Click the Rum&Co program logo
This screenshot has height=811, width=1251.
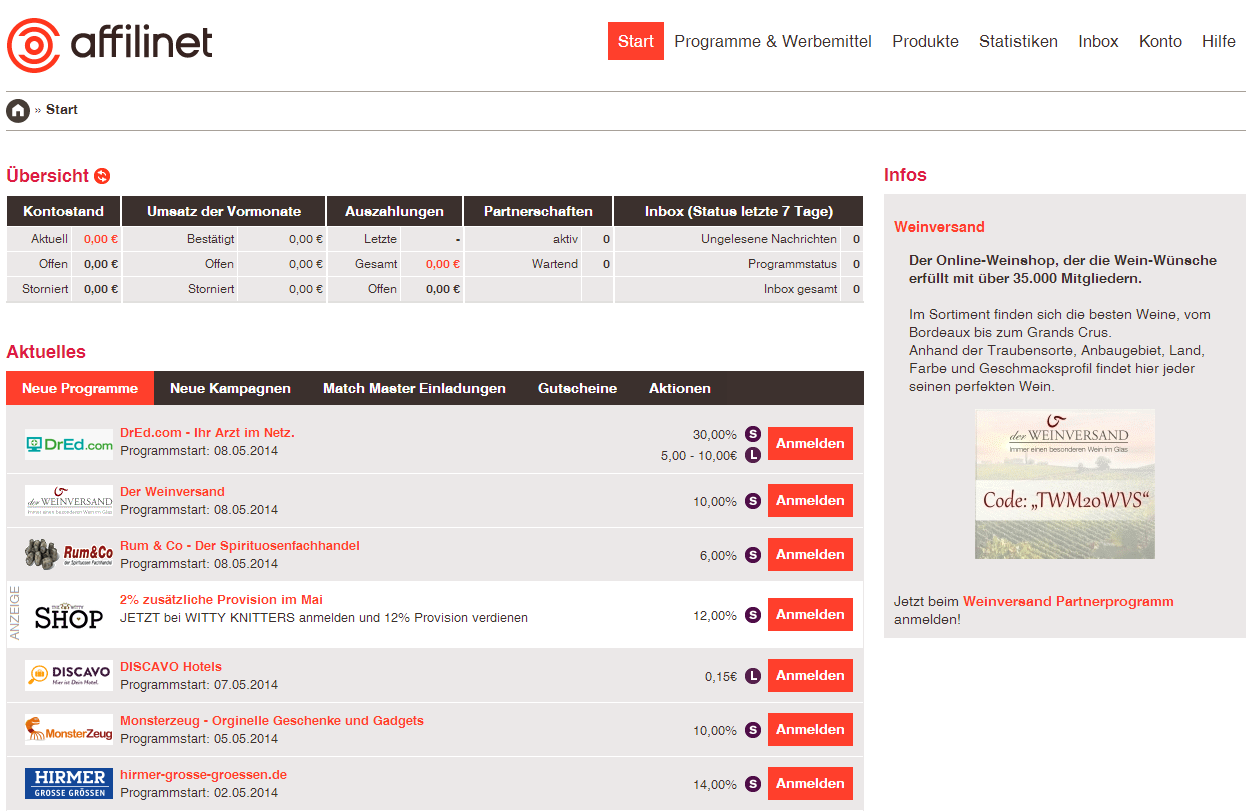[69, 554]
